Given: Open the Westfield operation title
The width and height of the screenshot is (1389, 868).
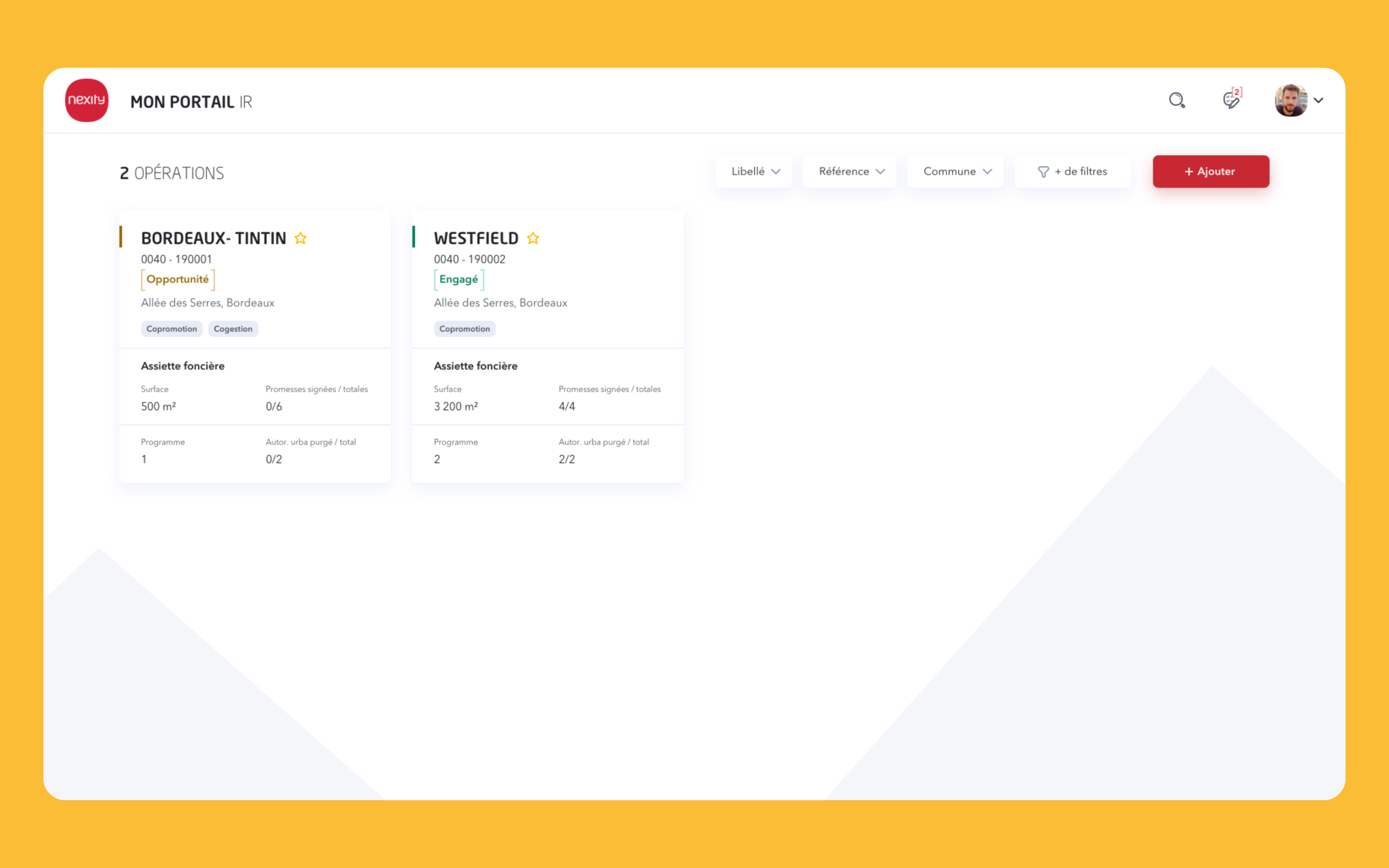Looking at the screenshot, I should [476, 238].
